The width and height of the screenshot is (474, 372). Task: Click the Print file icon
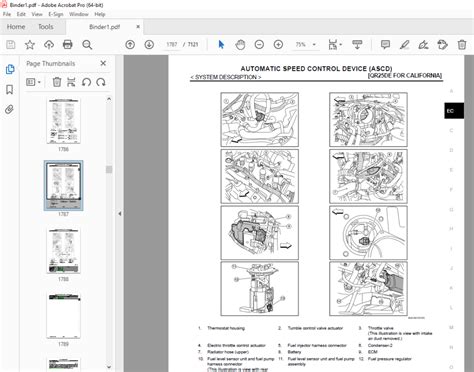click(68, 45)
